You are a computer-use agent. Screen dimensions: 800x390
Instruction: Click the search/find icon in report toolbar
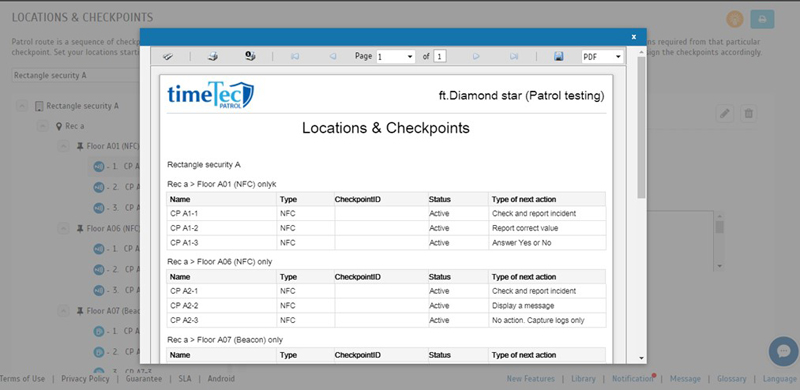click(x=167, y=57)
